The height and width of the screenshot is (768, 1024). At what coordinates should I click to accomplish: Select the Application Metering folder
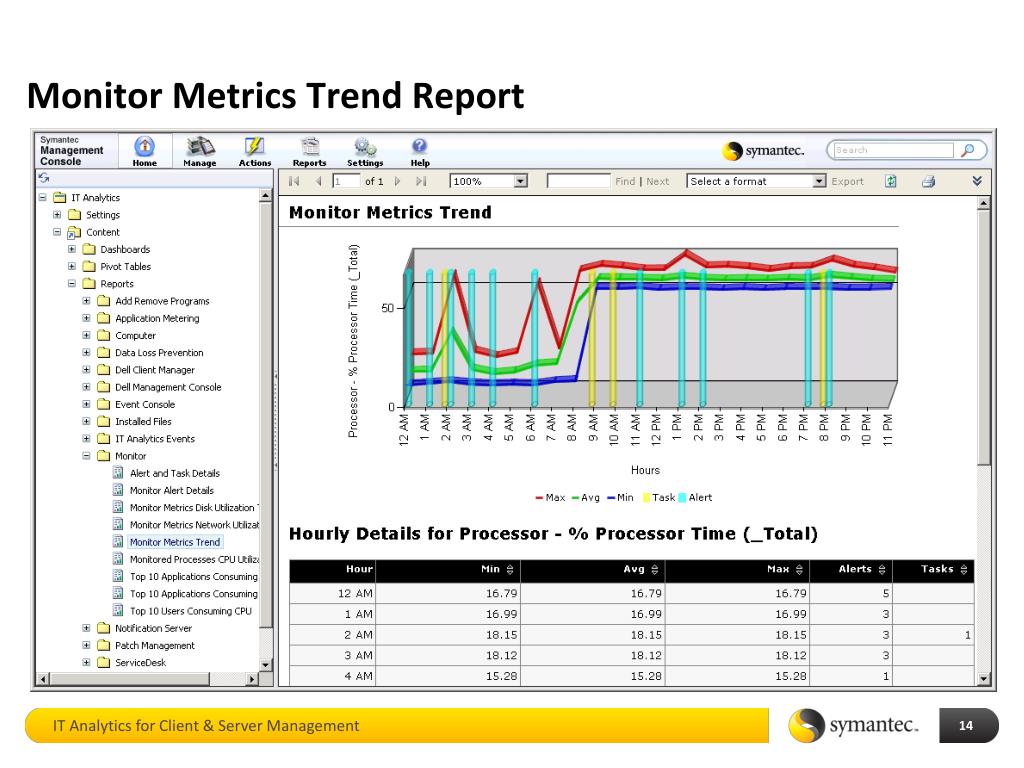[x=157, y=318]
